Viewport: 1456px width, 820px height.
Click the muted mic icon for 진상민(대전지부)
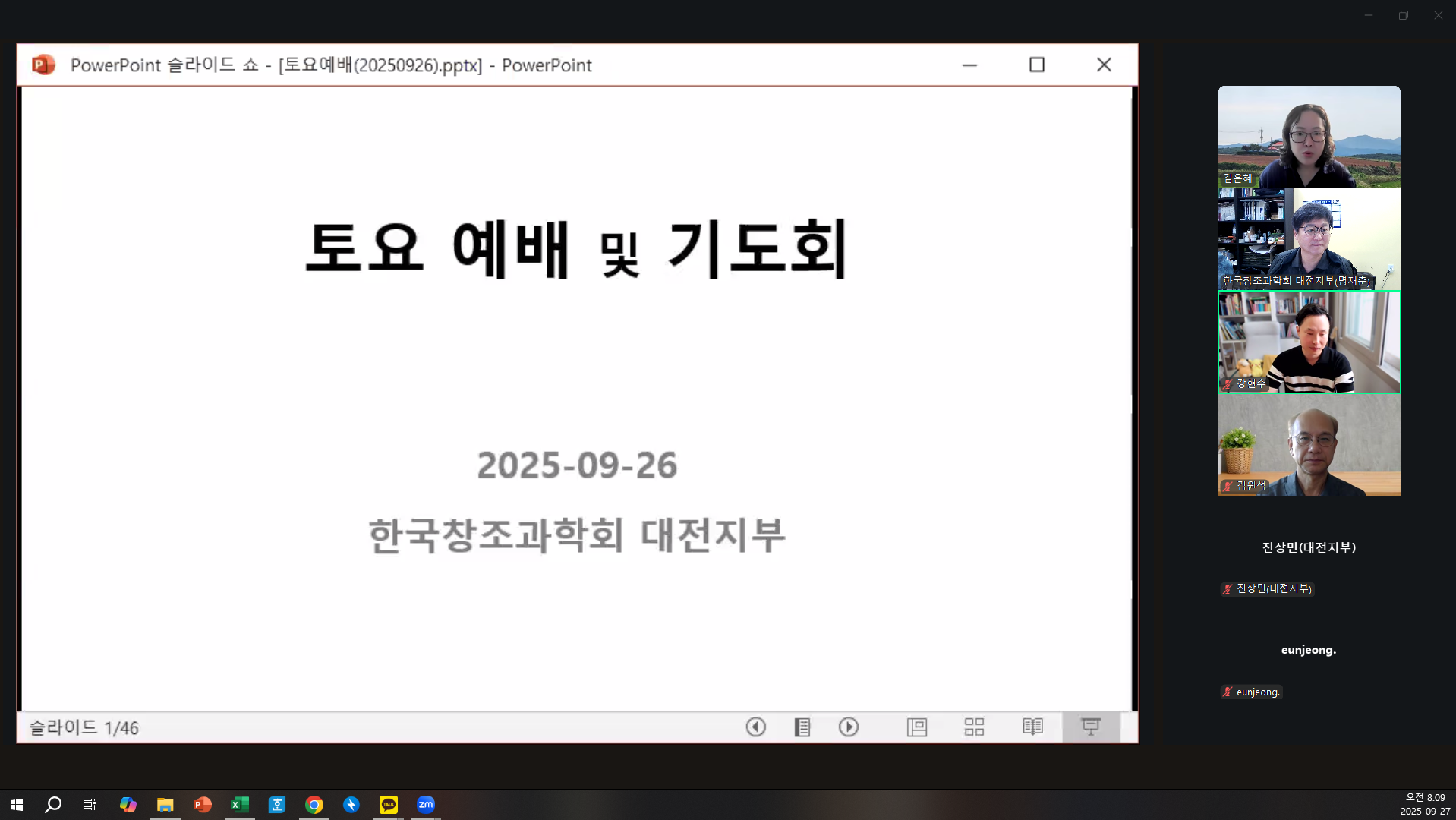coord(1228,589)
